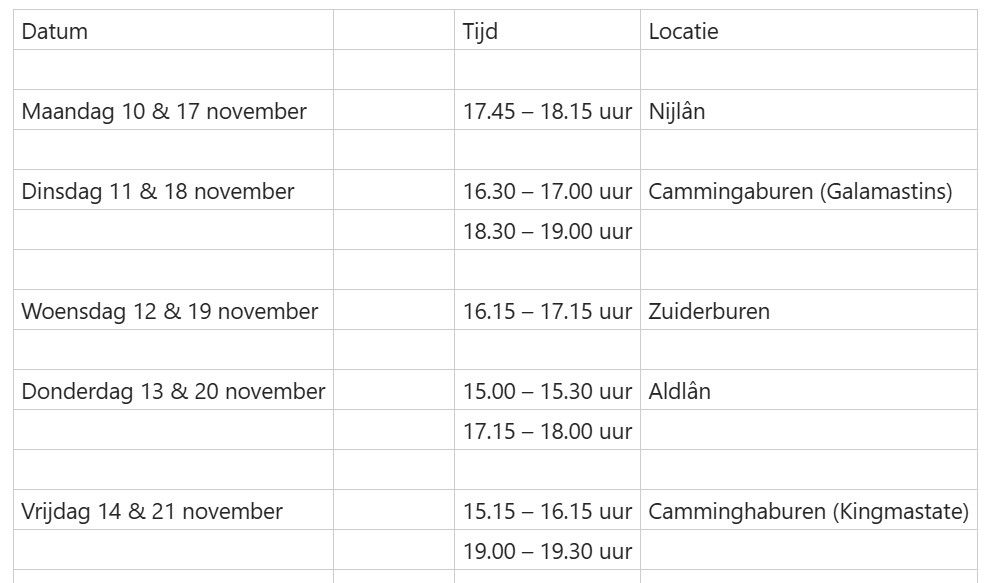
Task: Select the Nijlân location cell
Action: pos(677,111)
